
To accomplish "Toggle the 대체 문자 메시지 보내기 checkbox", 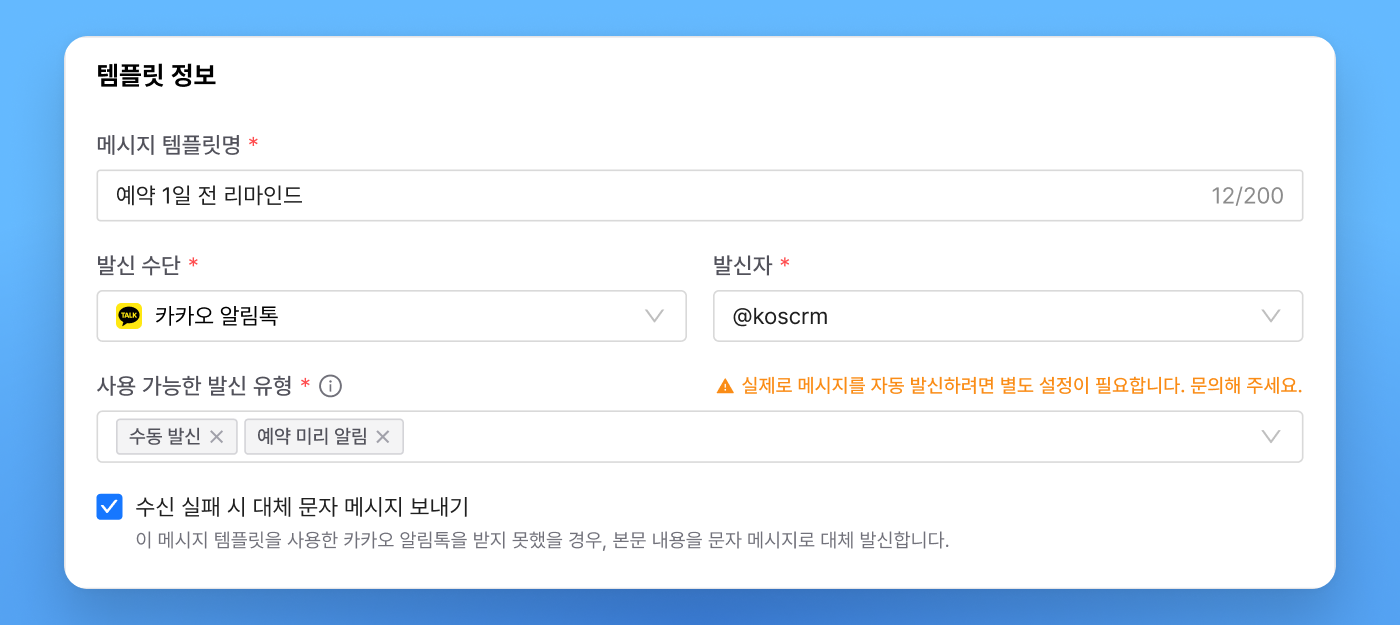I will tap(110, 506).
